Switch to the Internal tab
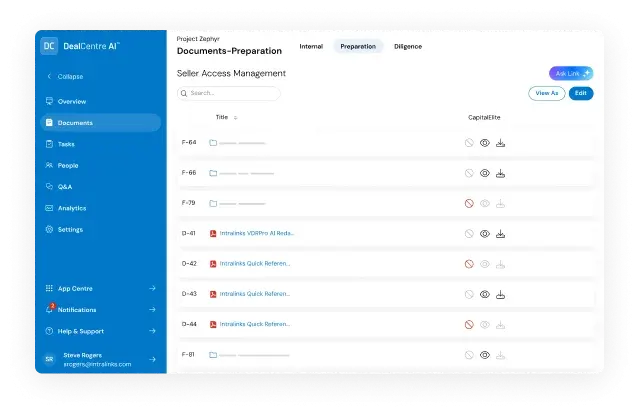Viewport: 639px width, 414px height. pos(311,46)
